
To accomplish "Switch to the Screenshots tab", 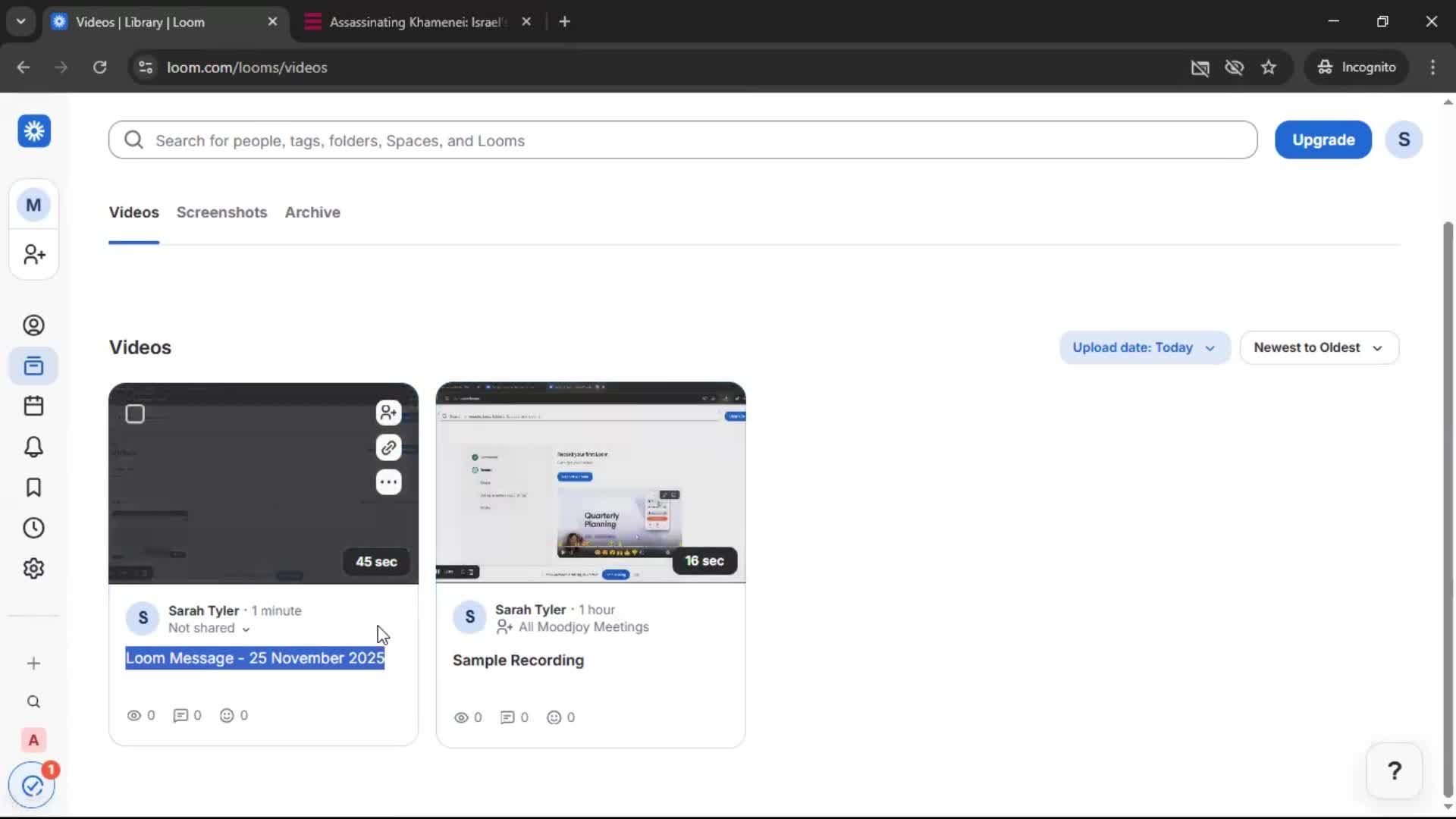I will pos(221,213).
